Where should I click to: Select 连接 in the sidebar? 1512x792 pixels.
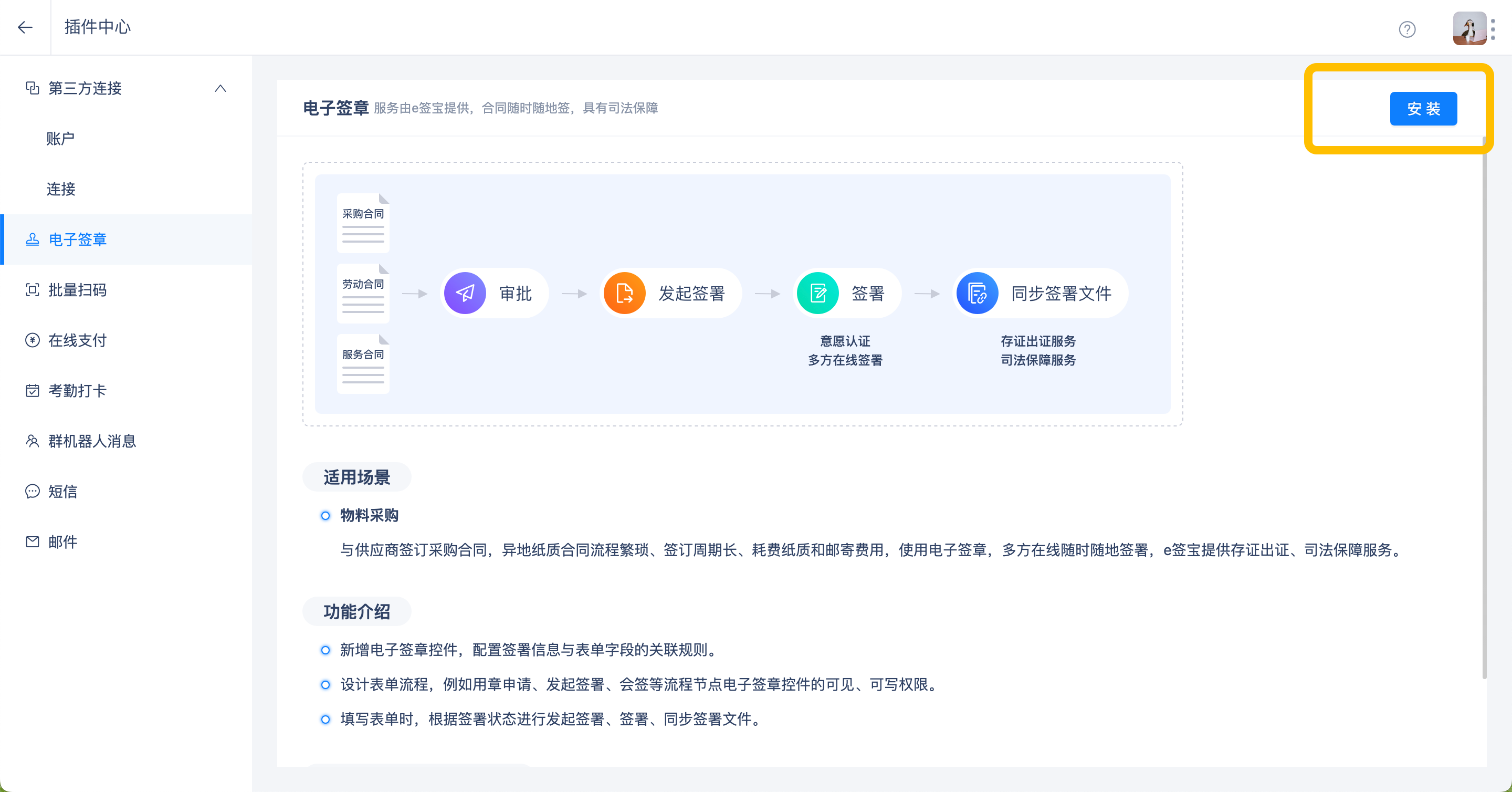coord(61,189)
